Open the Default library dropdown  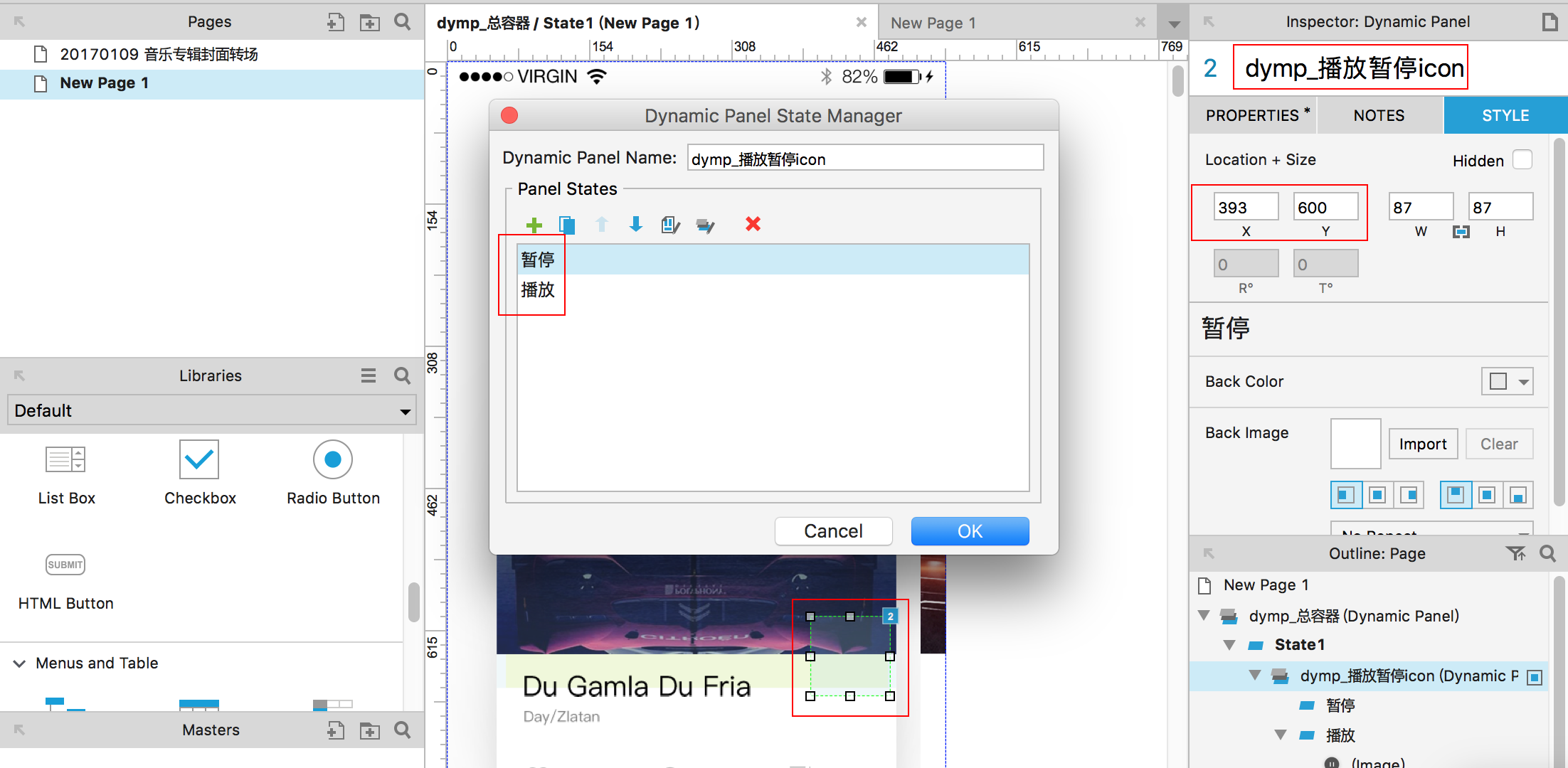coord(211,411)
